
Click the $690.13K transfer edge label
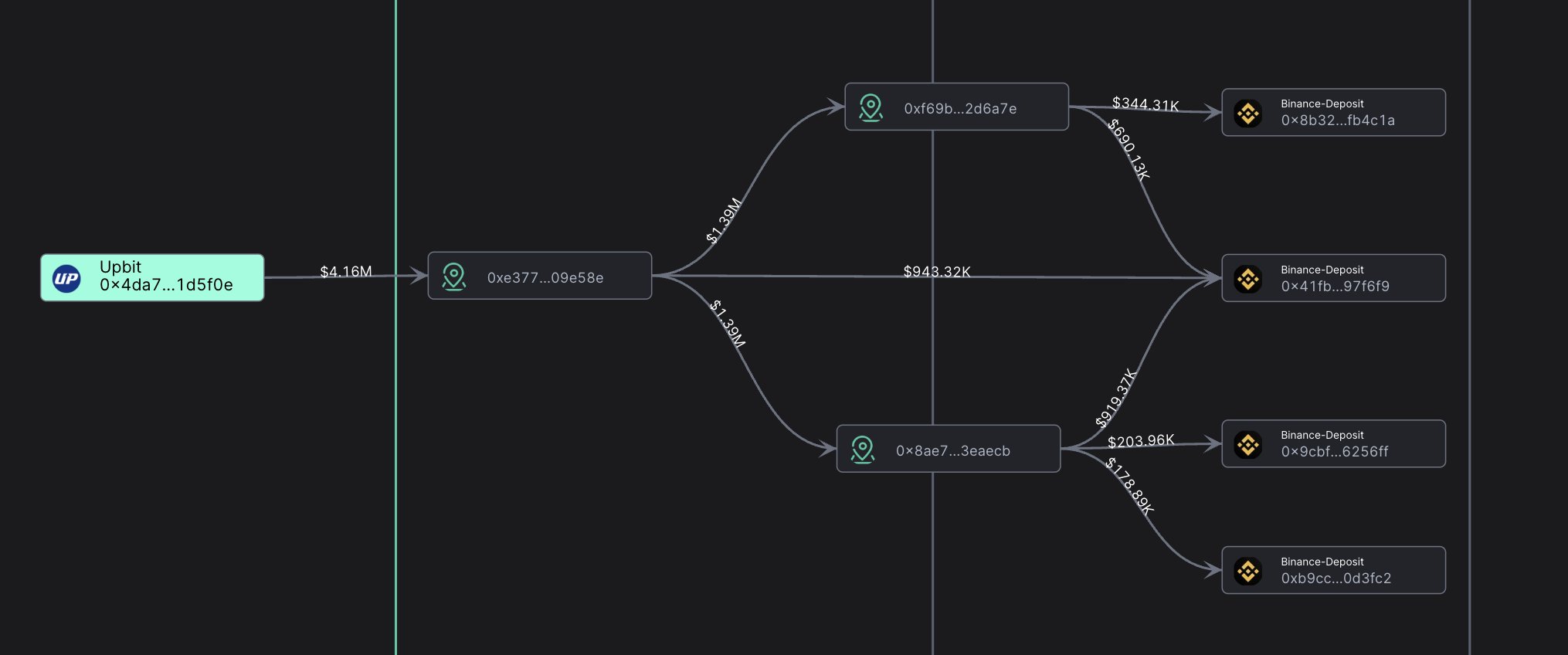coord(1128,150)
